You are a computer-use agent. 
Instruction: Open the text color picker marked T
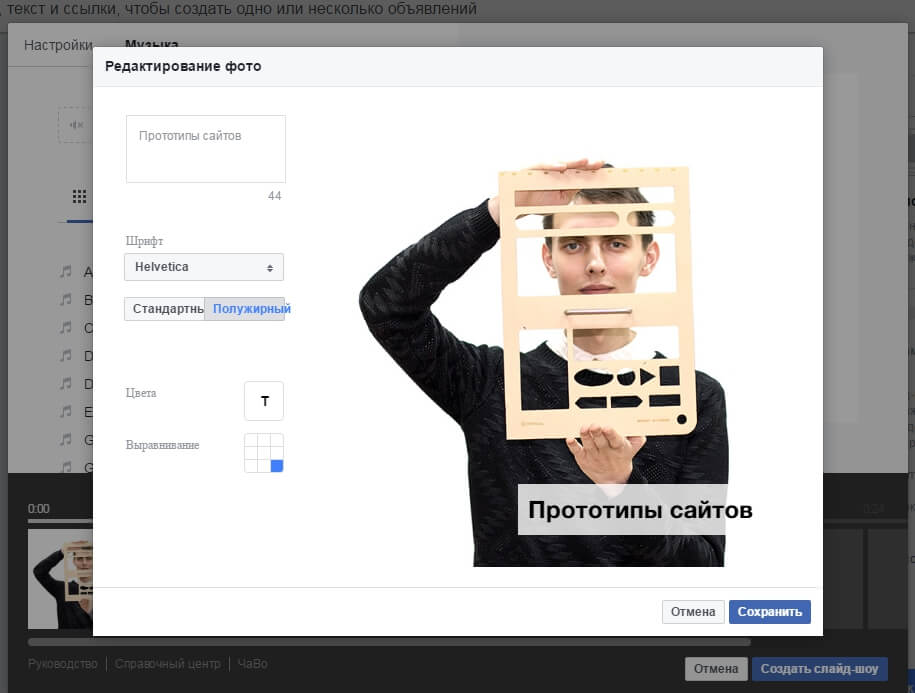(264, 401)
